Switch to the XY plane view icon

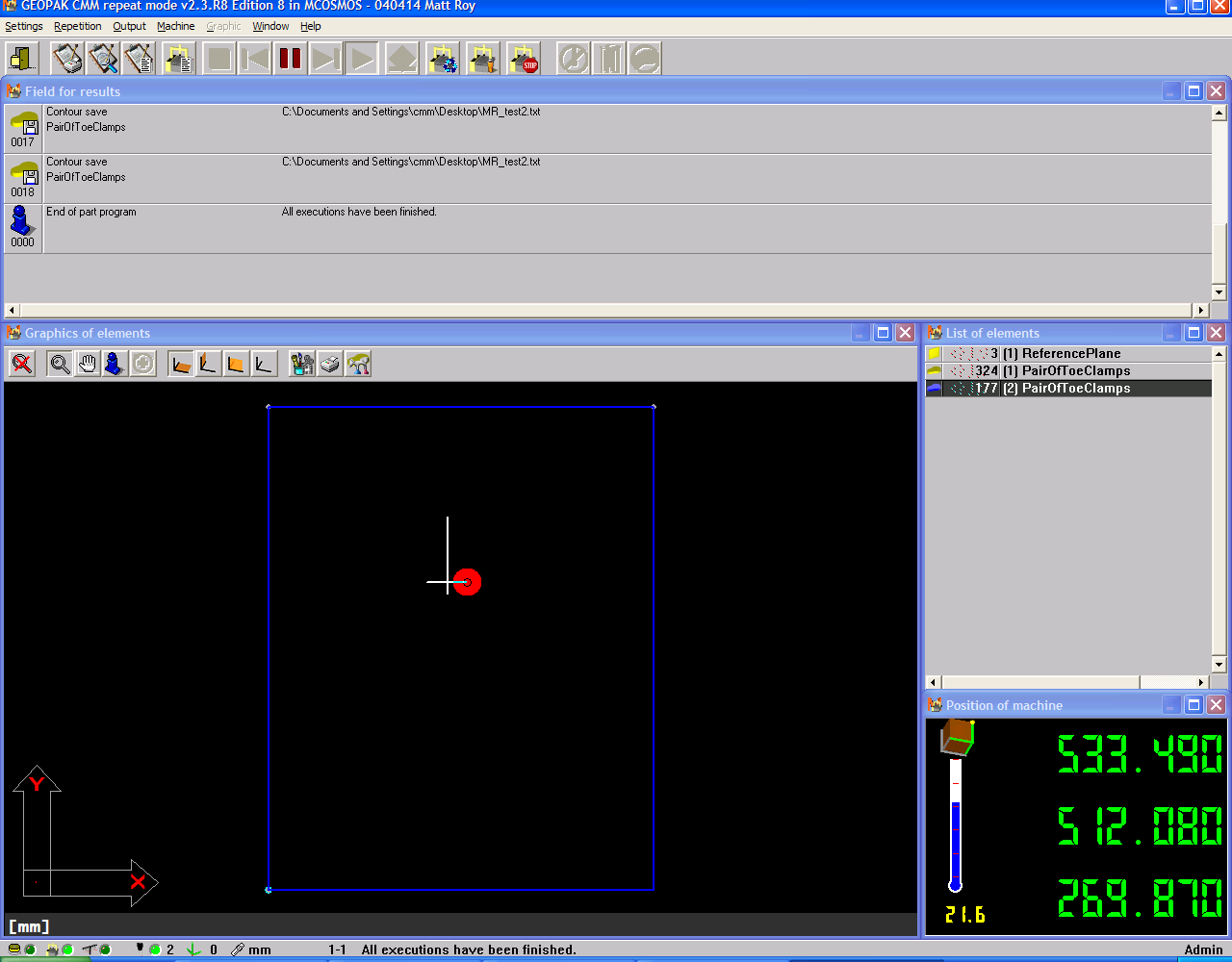tap(181, 364)
